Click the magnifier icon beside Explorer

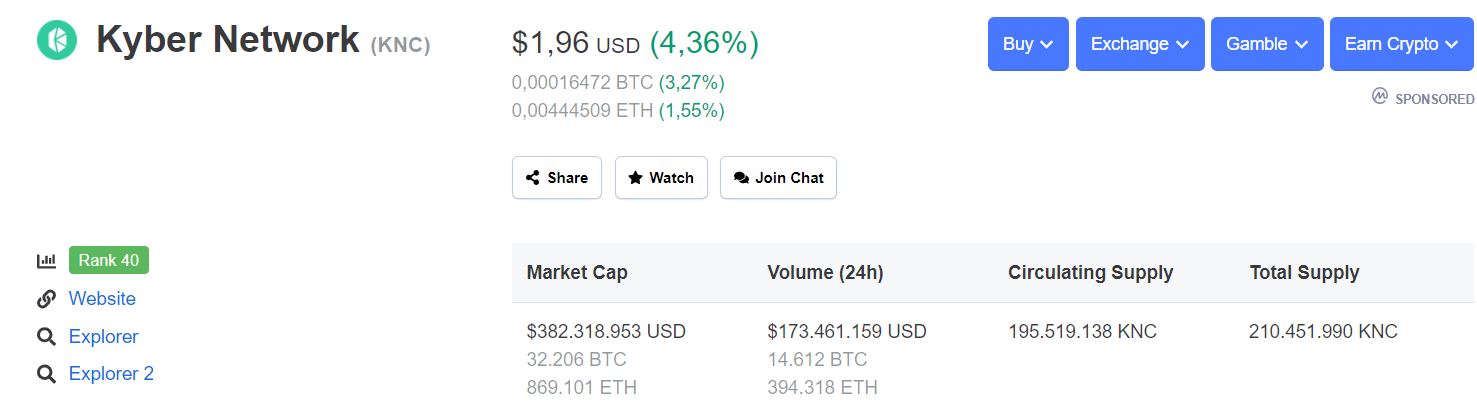(46, 337)
